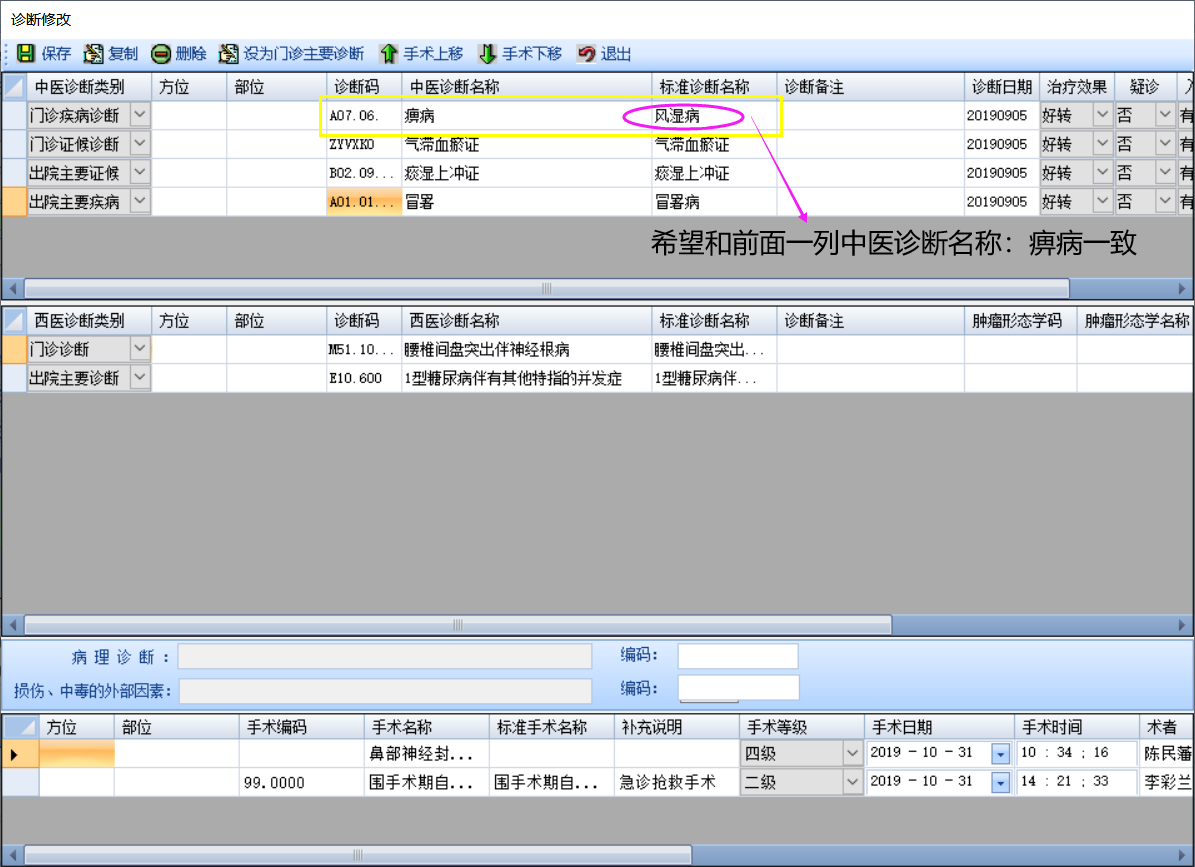Click right scroll arrow of TCM grid
The height and width of the screenshot is (867, 1195).
[x=1182, y=289]
